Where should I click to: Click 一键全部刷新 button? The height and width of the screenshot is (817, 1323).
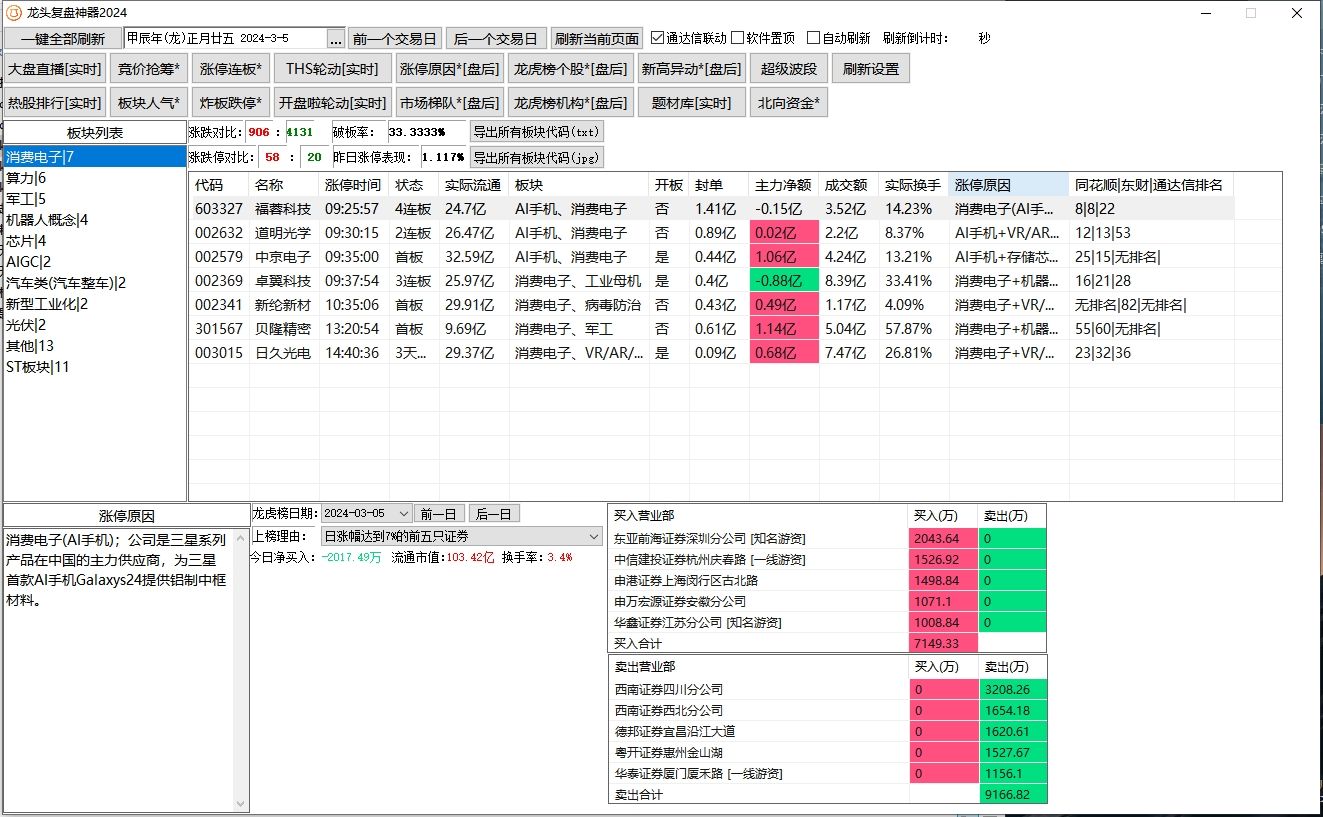62,39
